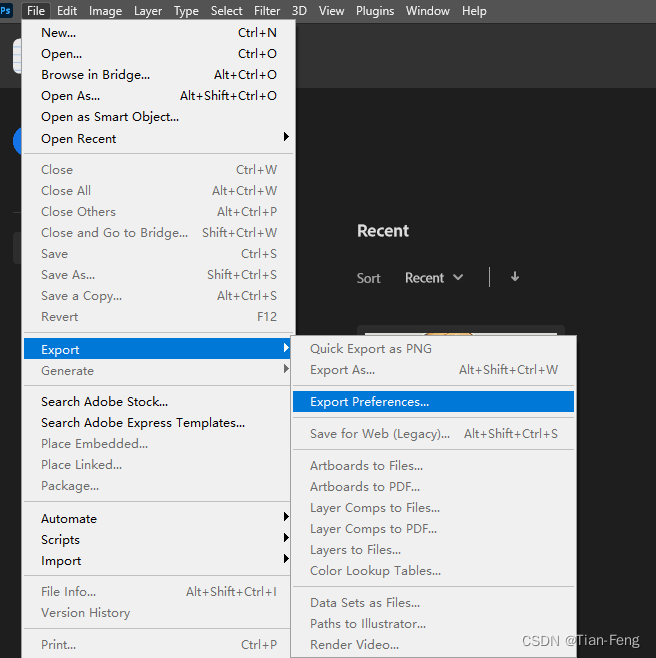Screen dimensions: 656x658
Task: Select Open As... menu item
Action: [x=159, y=96]
